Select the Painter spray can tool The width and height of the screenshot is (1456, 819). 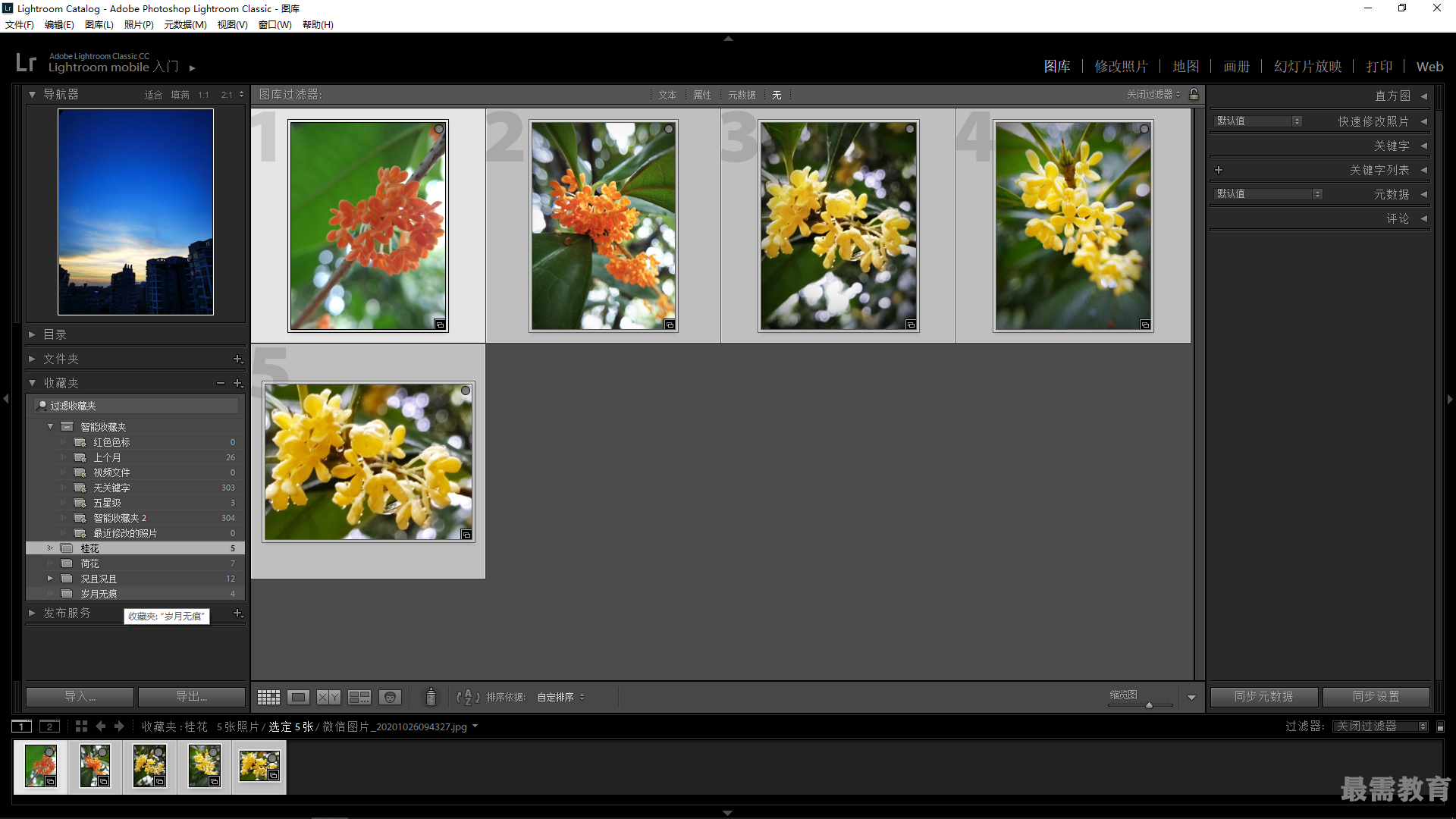pyautogui.click(x=431, y=697)
